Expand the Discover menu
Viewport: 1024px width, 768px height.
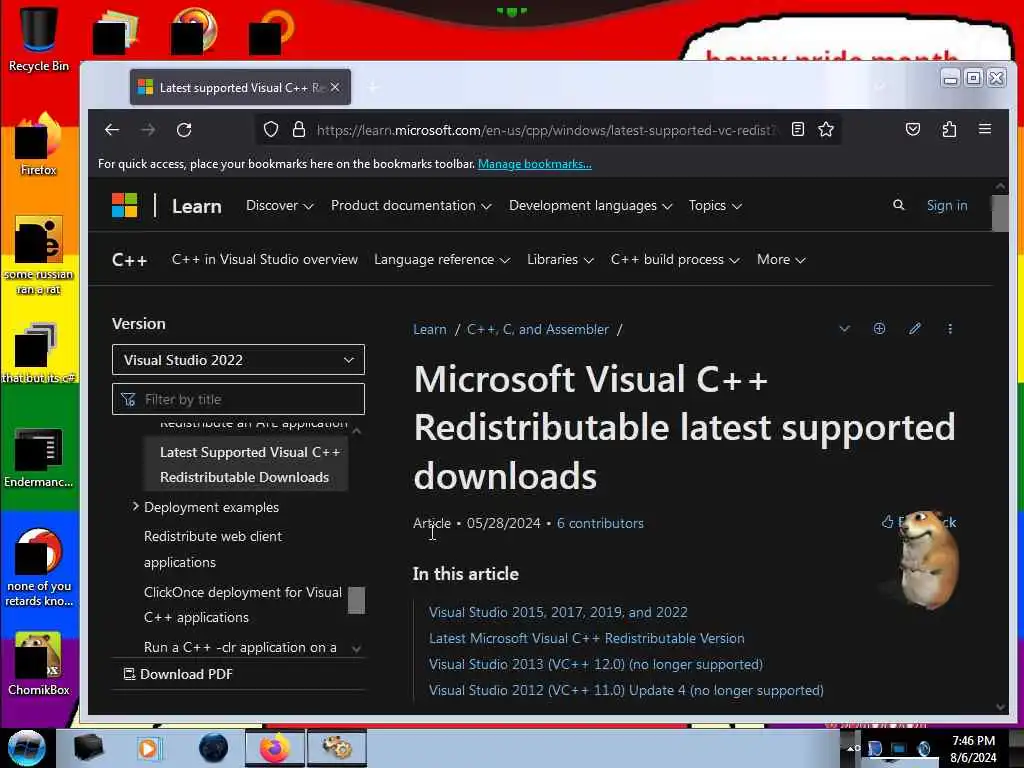click(280, 206)
